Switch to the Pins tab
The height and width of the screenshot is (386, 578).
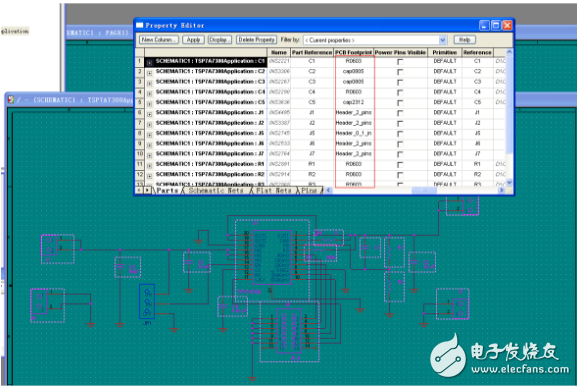(x=309, y=191)
